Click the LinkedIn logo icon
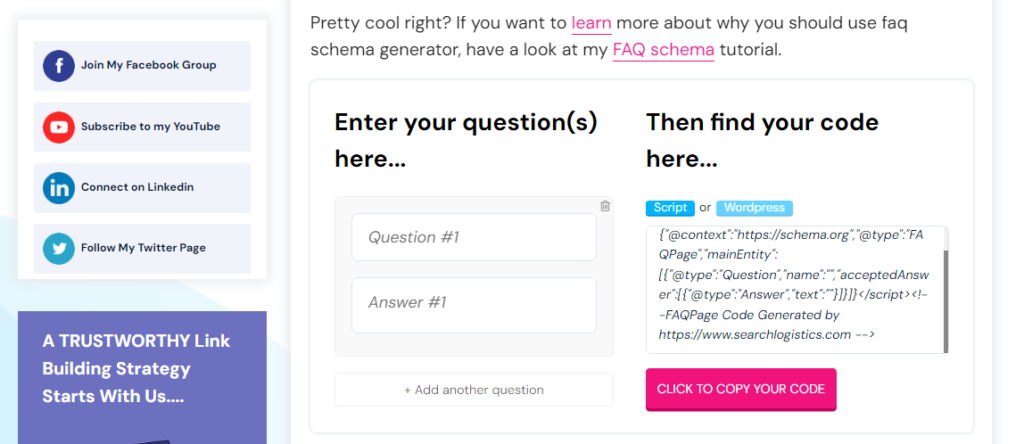1024x444 pixels. pos(59,188)
